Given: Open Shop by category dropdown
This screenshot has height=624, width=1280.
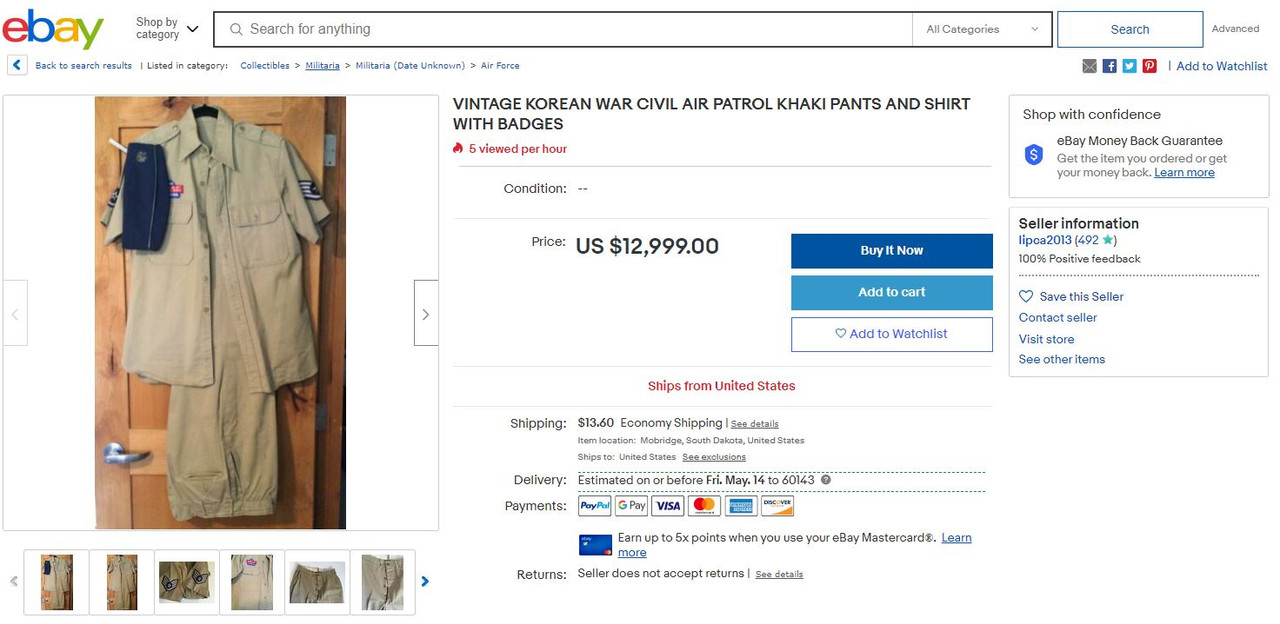Looking at the screenshot, I should pos(167,29).
